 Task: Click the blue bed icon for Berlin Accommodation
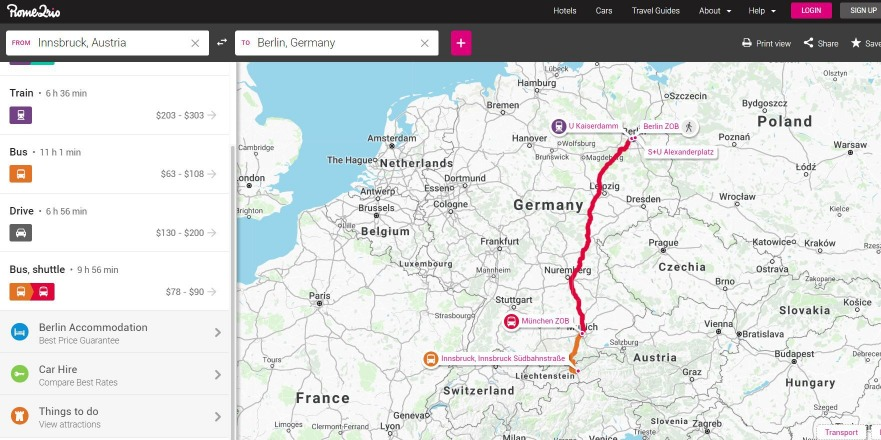pos(20,332)
